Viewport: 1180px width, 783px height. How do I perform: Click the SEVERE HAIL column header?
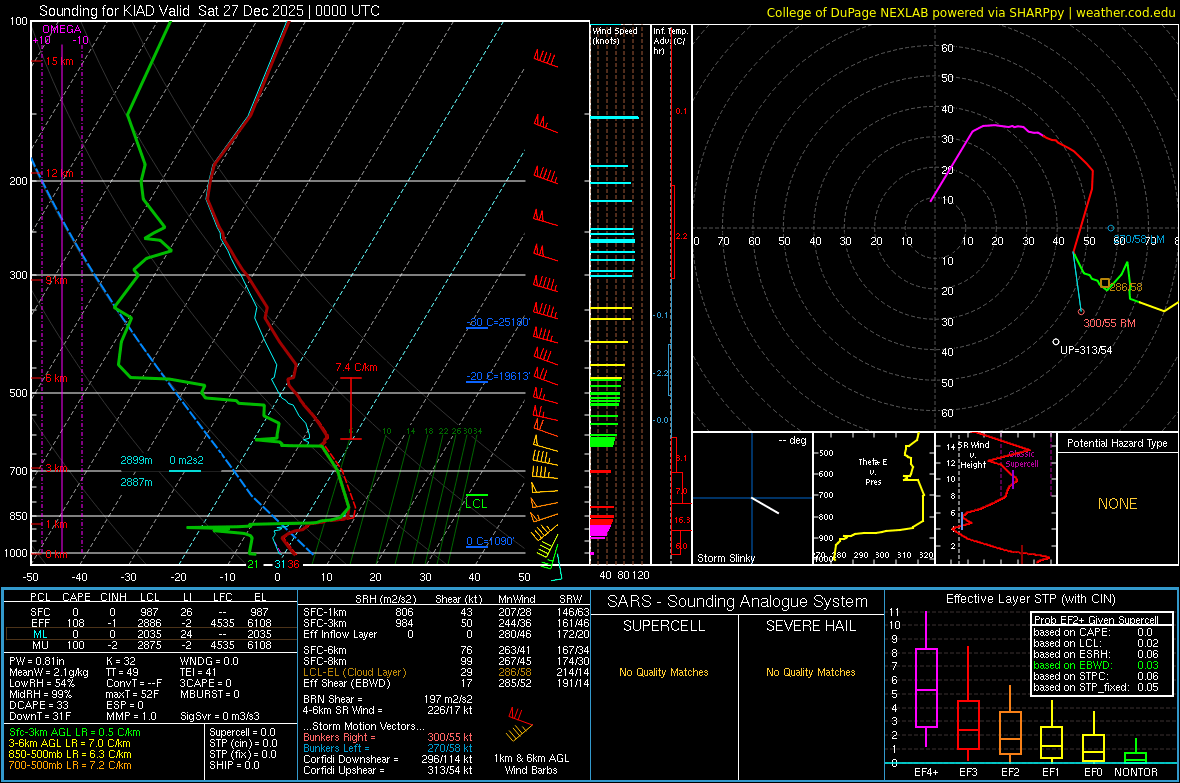[x=810, y=626]
